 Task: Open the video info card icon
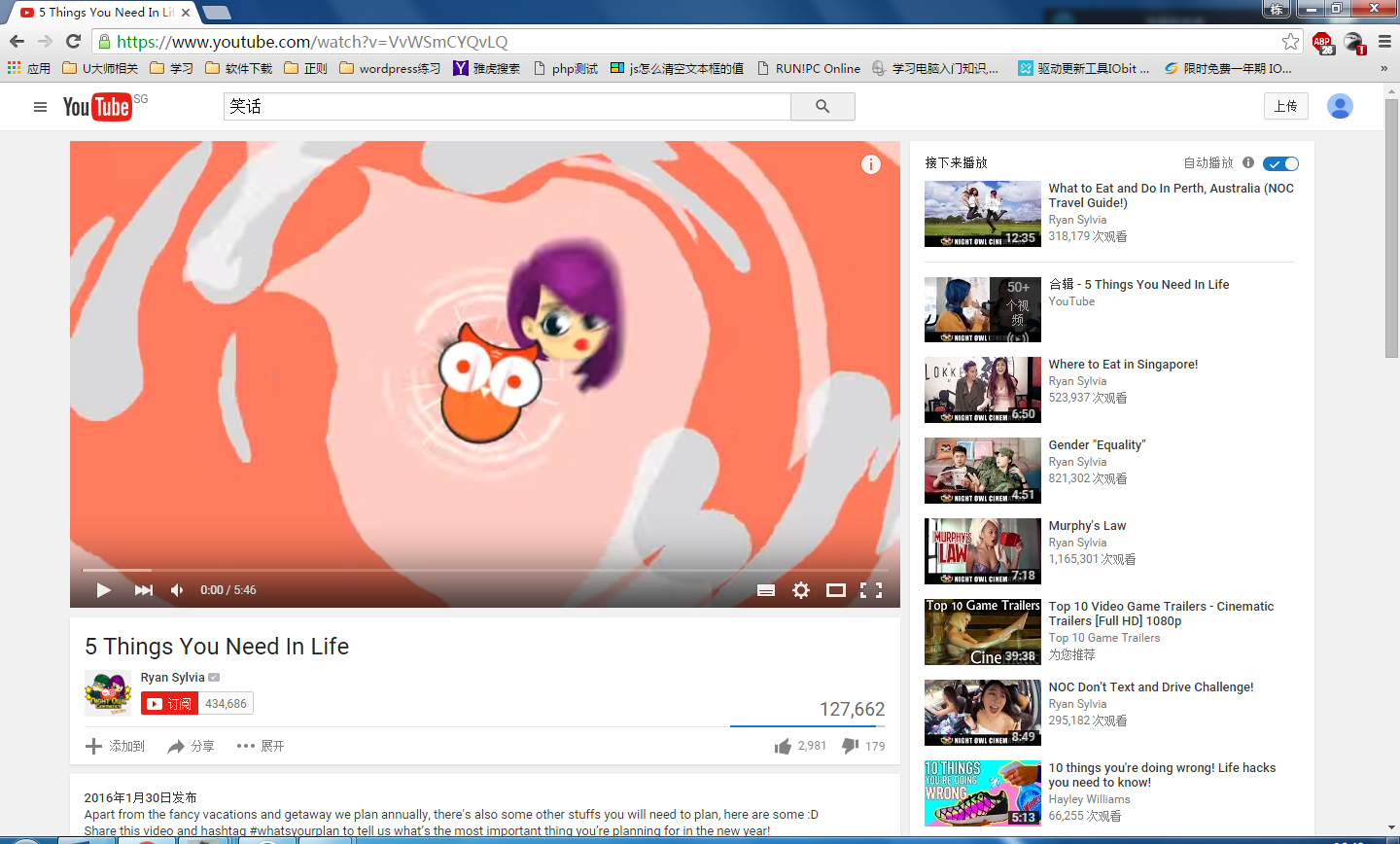(871, 164)
